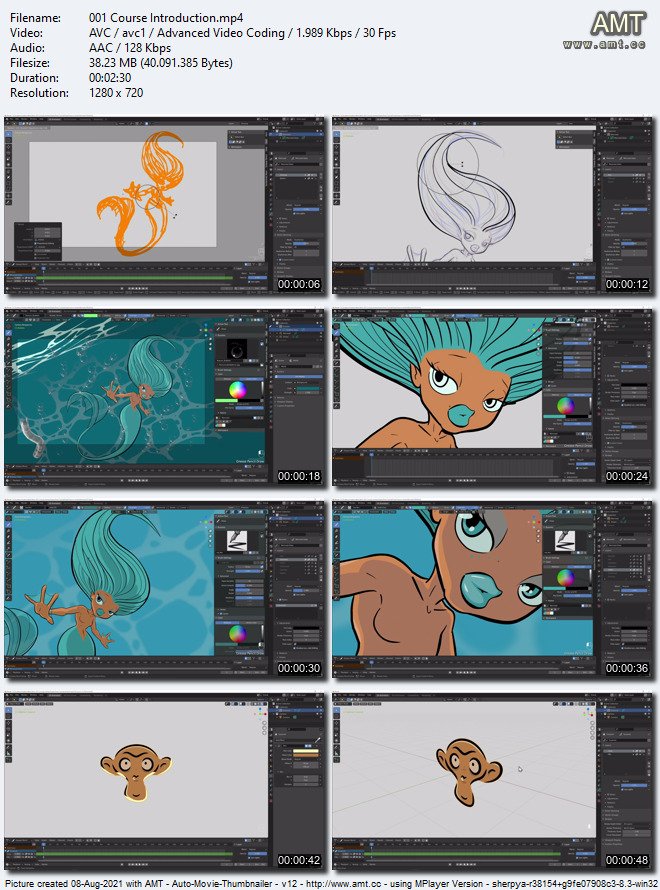Pick from color wheel in 00:00:36 frame
Screen dimensions: 660x890
[565, 577]
